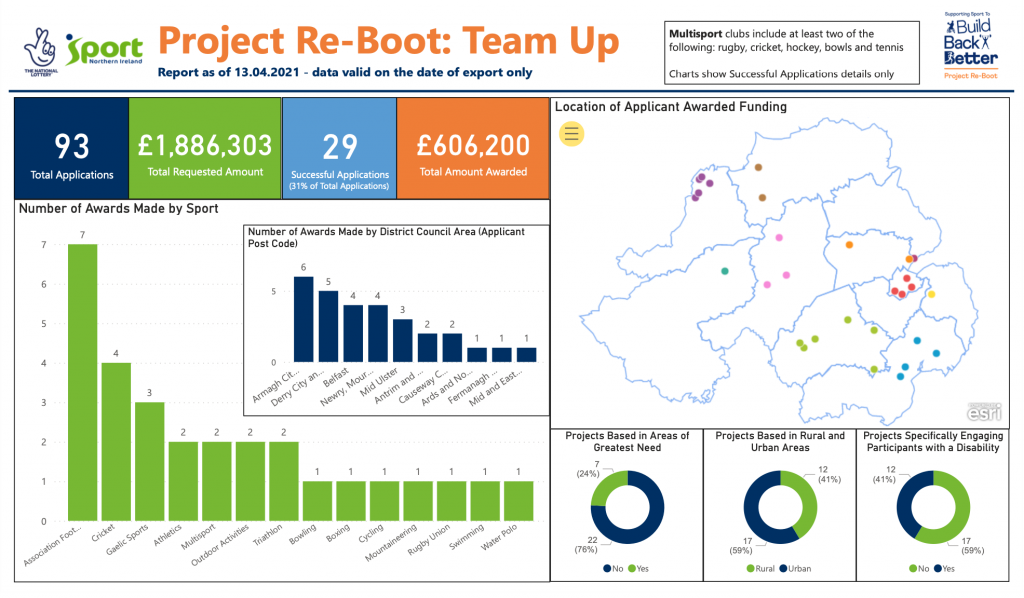The height and width of the screenshot is (598, 1024).
Task: Click the Cycling bar in sport chart
Action: 385,501
